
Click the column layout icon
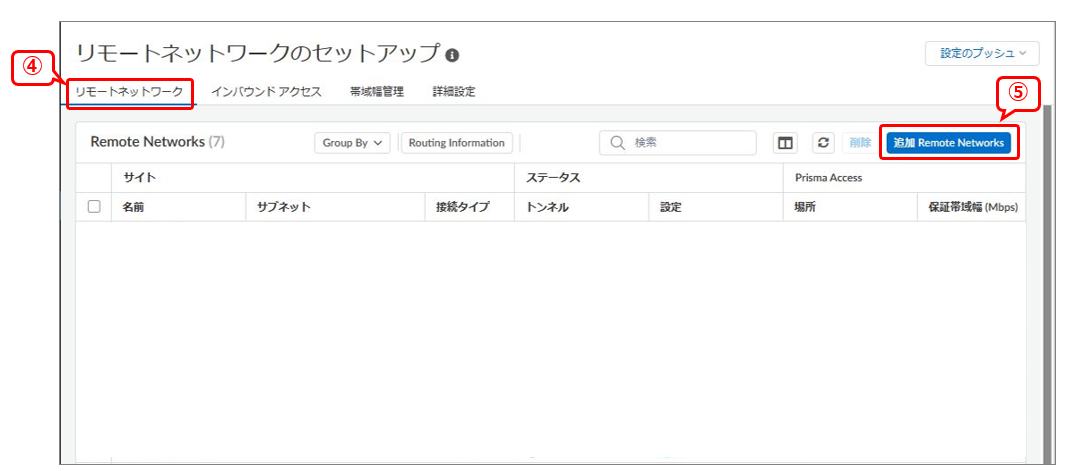tap(786, 143)
